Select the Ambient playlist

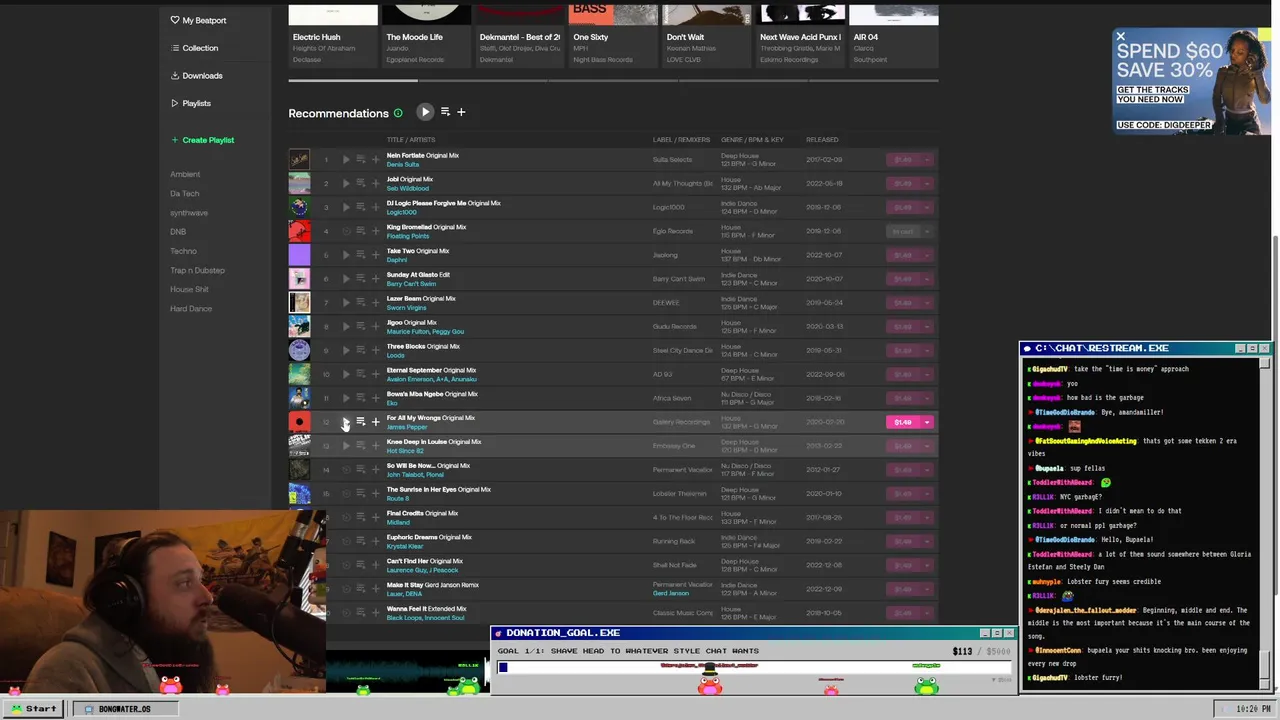point(185,174)
